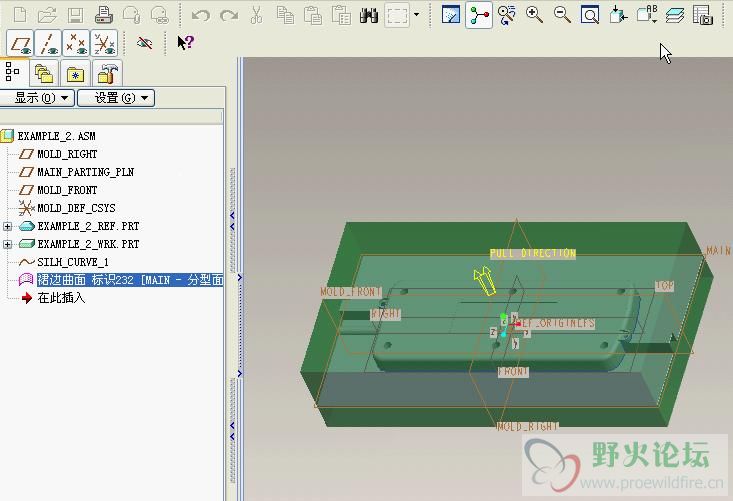Viewport: 733px width, 501px height.
Task: Toggle datum points display
Action: click(x=76, y=43)
